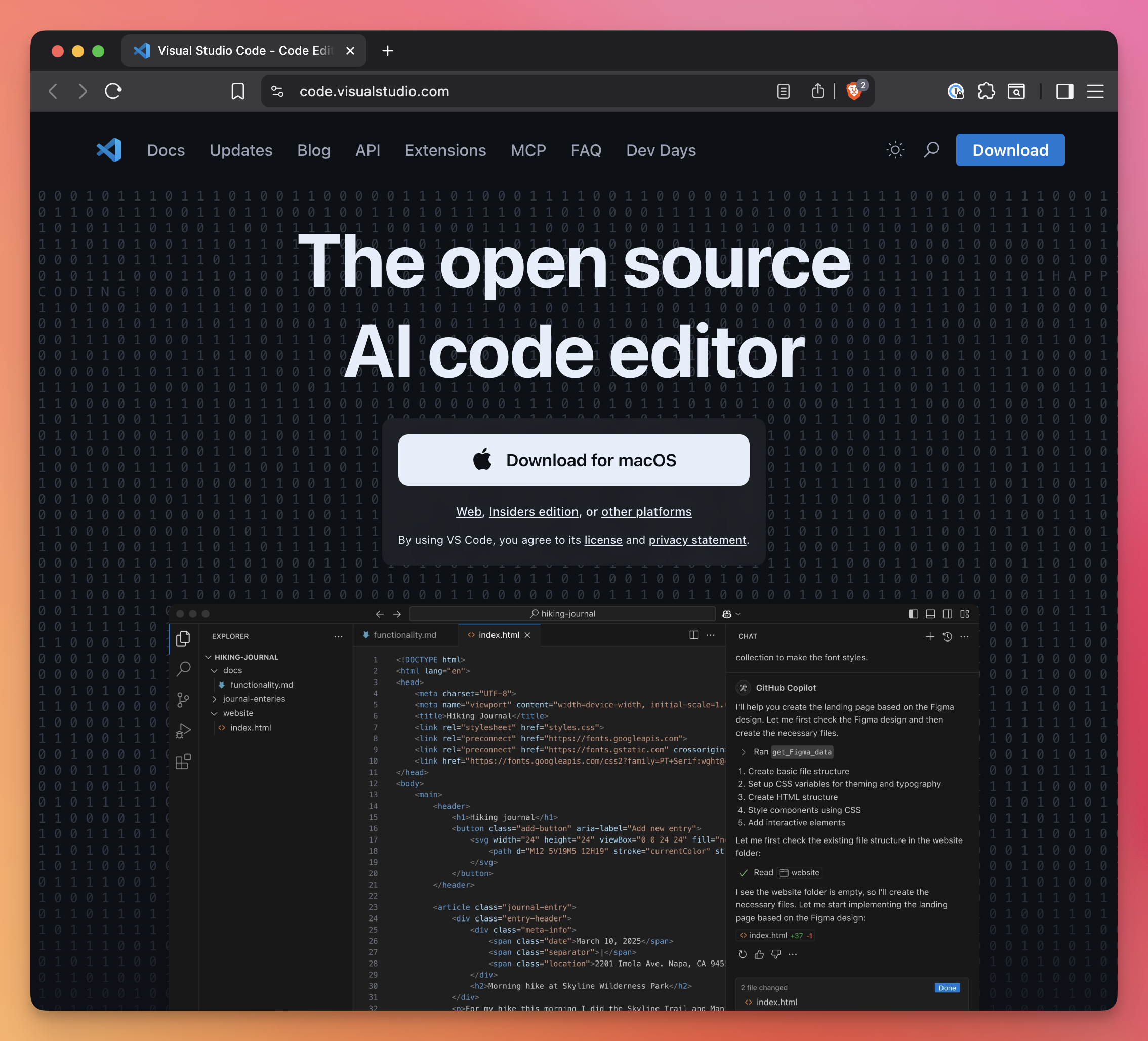Open the Extensions activity bar icon
Viewport: 1148px width, 1041px height.
[183, 762]
